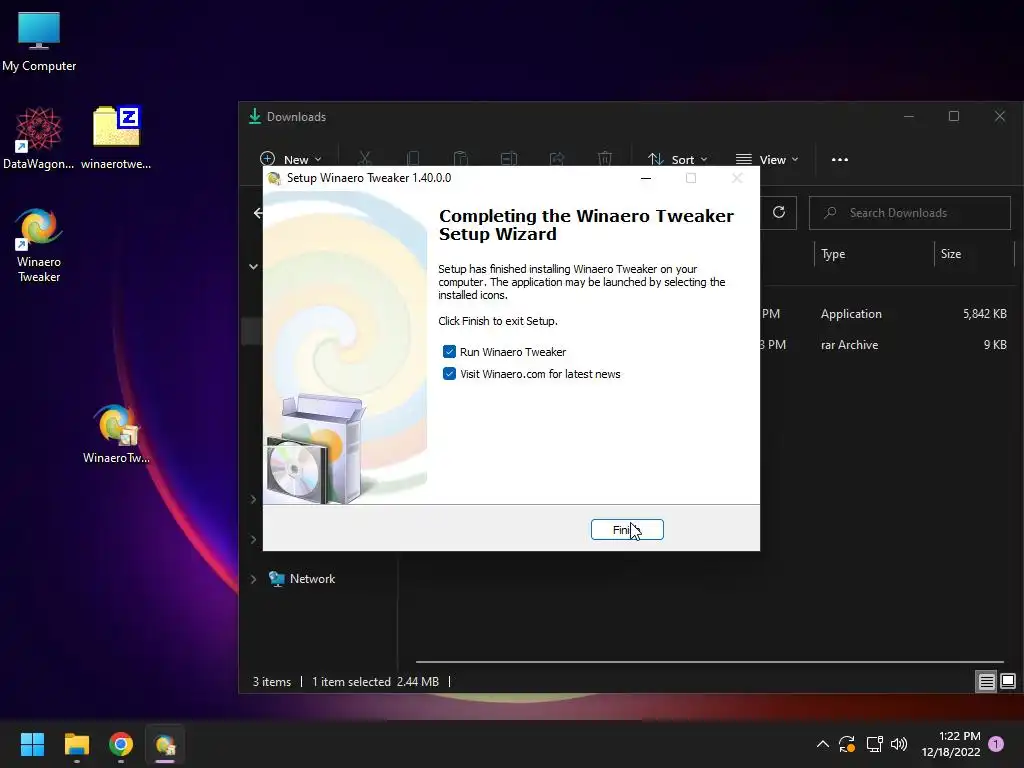The width and height of the screenshot is (1024, 768).
Task: Select winaerotweaker zip archive on desktop
Action: pyautogui.click(x=116, y=138)
